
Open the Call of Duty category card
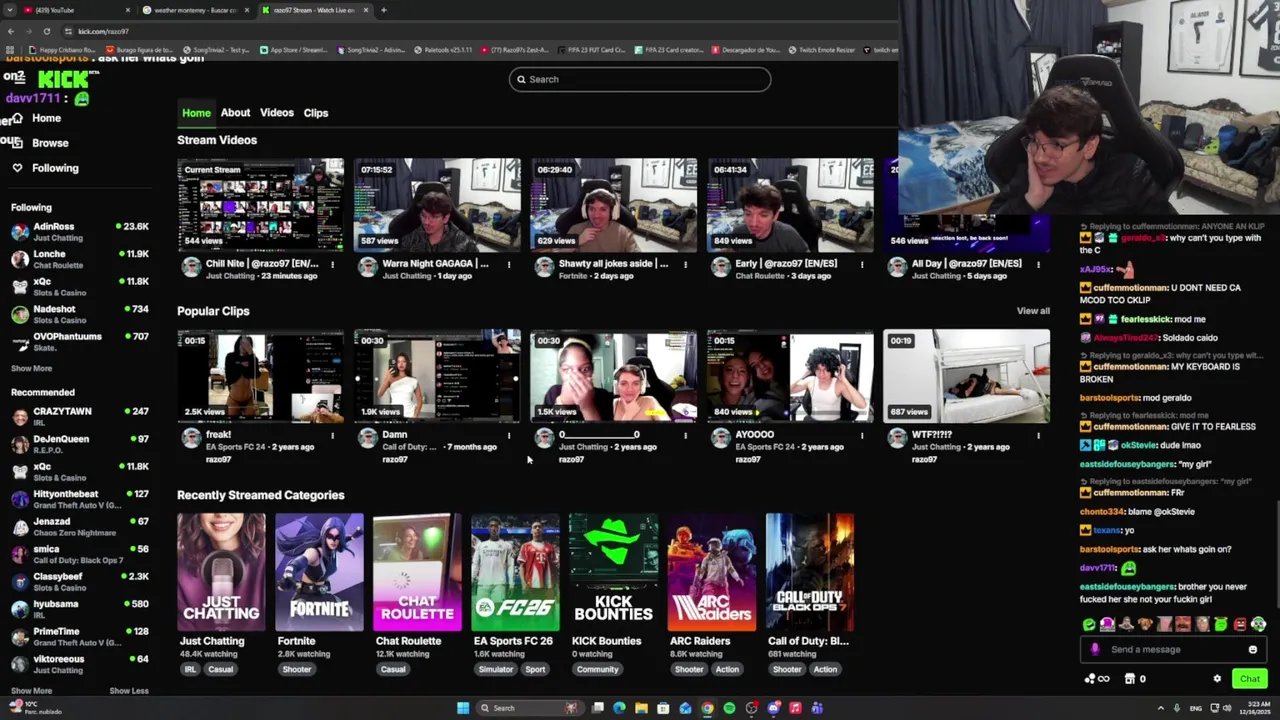click(809, 572)
